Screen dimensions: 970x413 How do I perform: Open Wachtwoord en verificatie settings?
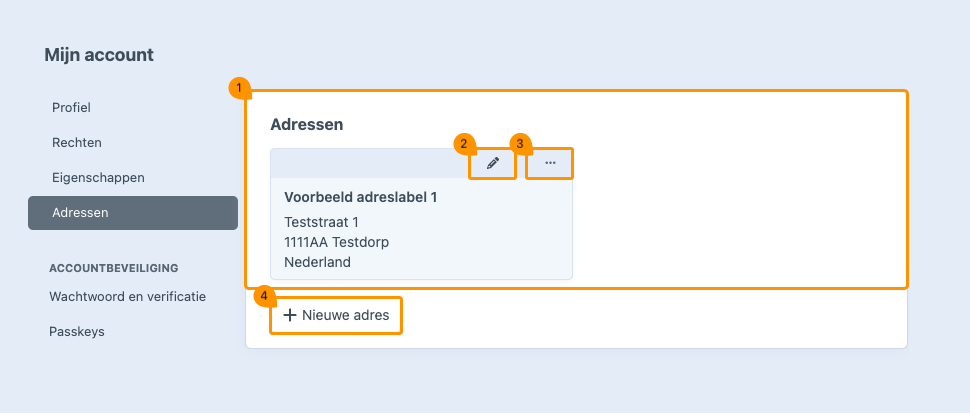tap(127, 296)
